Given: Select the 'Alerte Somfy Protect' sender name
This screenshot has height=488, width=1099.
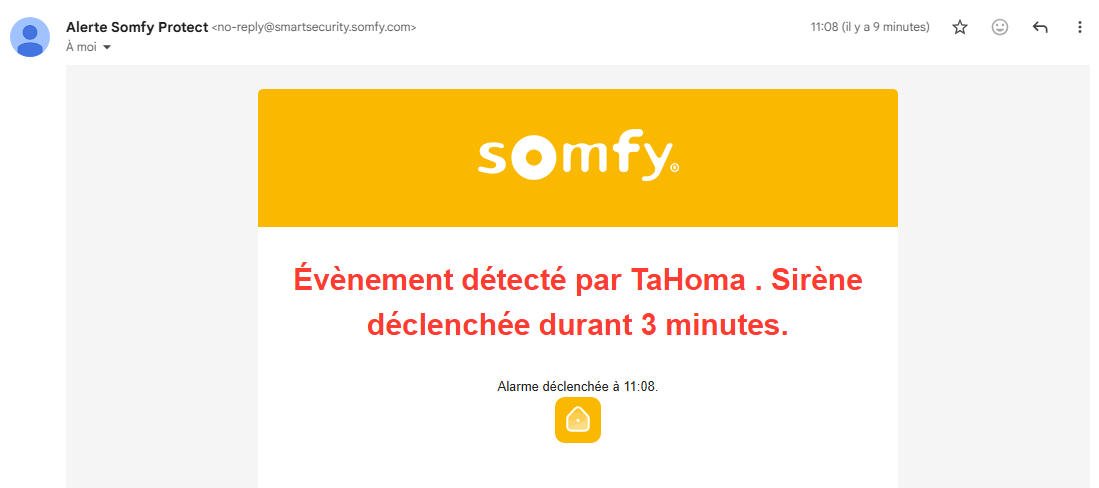Looking at the screenshot, I should 136,27.
